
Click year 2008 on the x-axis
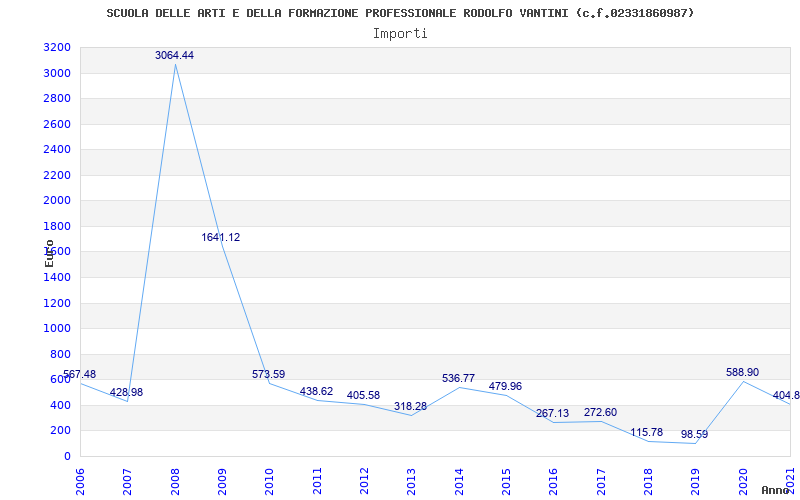[x=175, y=481]
